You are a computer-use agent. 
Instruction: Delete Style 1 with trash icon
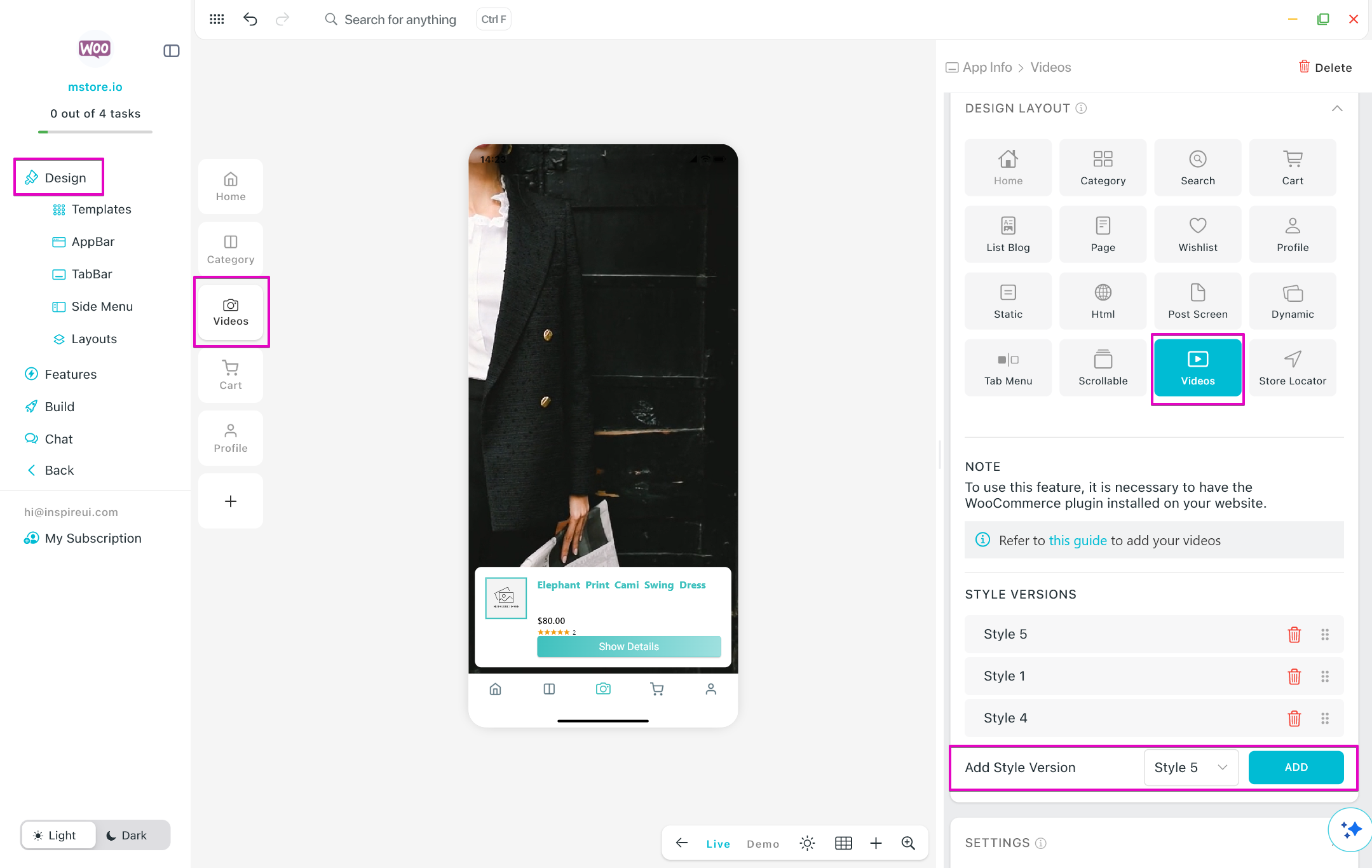pos(1294,676)
